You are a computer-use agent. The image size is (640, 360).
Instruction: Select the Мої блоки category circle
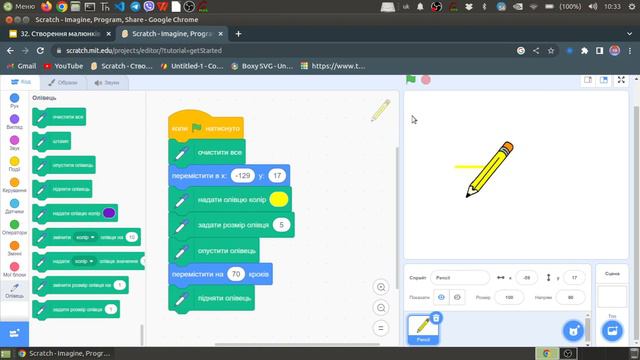pyautogui.click(x=14, y=267)
